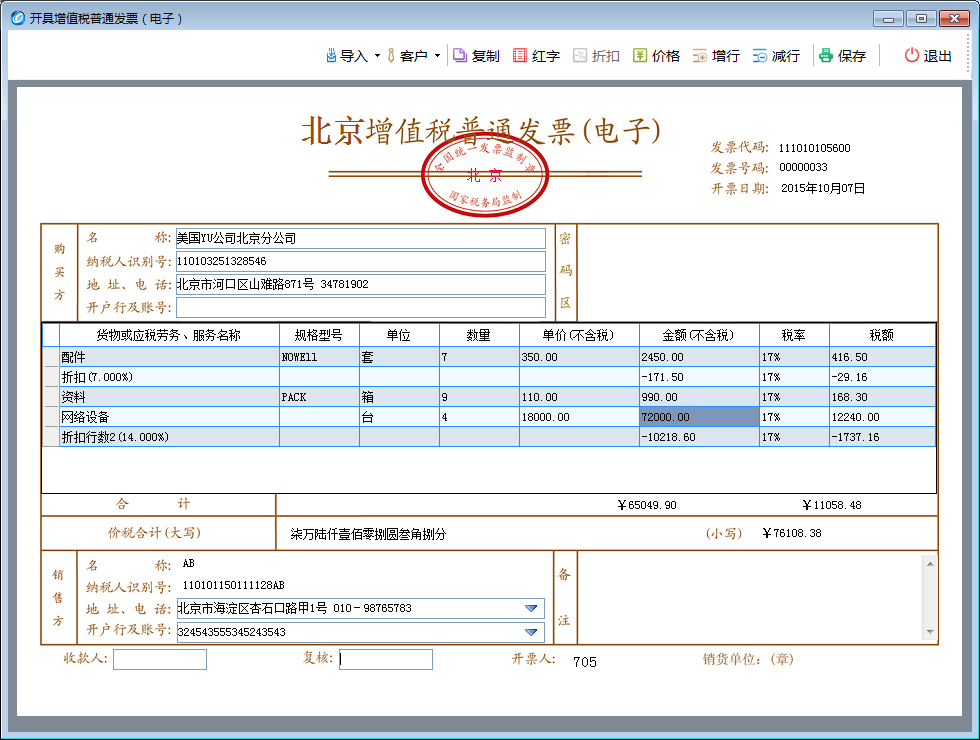Select the 资料 row header
The height and width of the screenshot is (740, 980).
click(51, 397)
